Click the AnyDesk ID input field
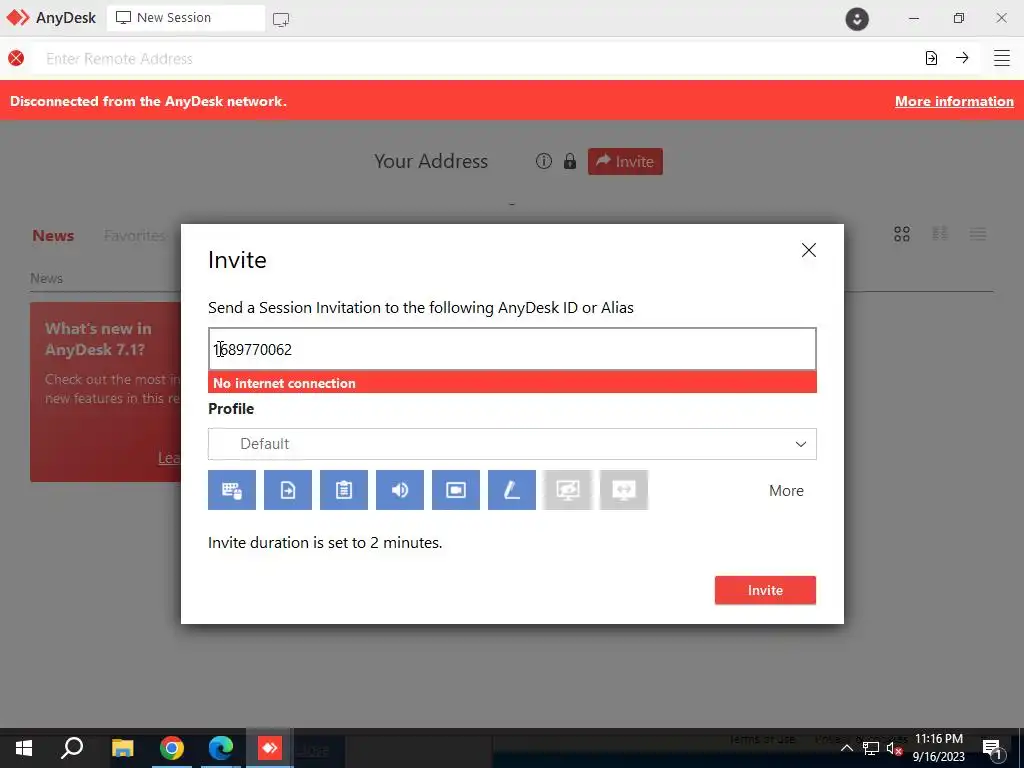This screenshot has height=768, width=1024. 512,349
